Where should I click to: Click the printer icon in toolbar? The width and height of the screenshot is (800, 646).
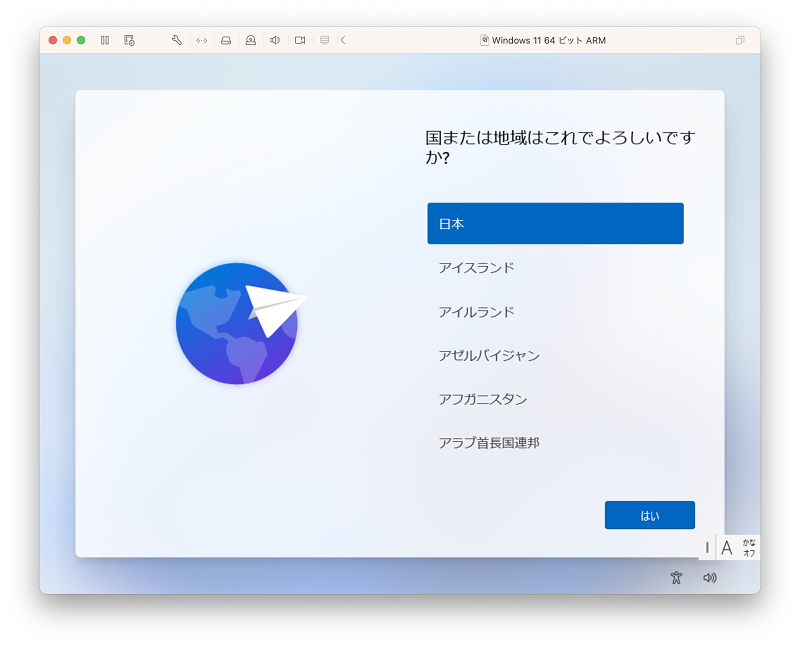(x=324, y=40)
